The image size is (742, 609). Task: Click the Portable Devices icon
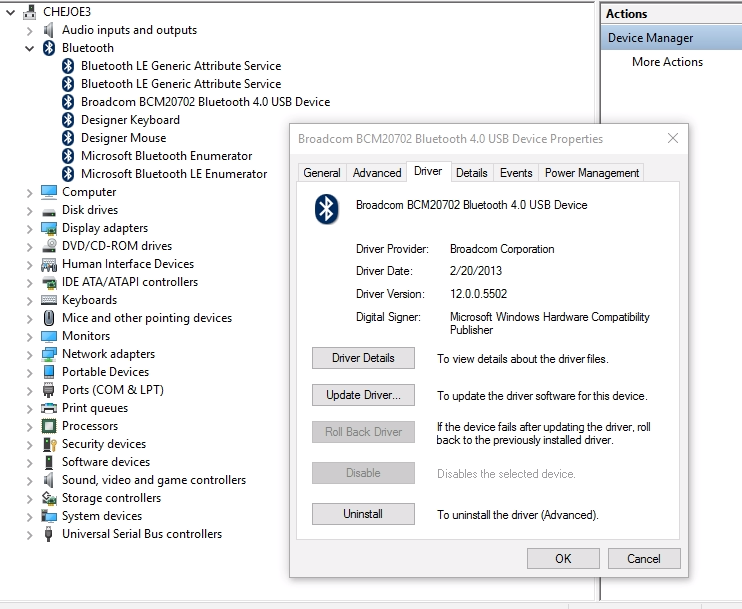(49, 372)
